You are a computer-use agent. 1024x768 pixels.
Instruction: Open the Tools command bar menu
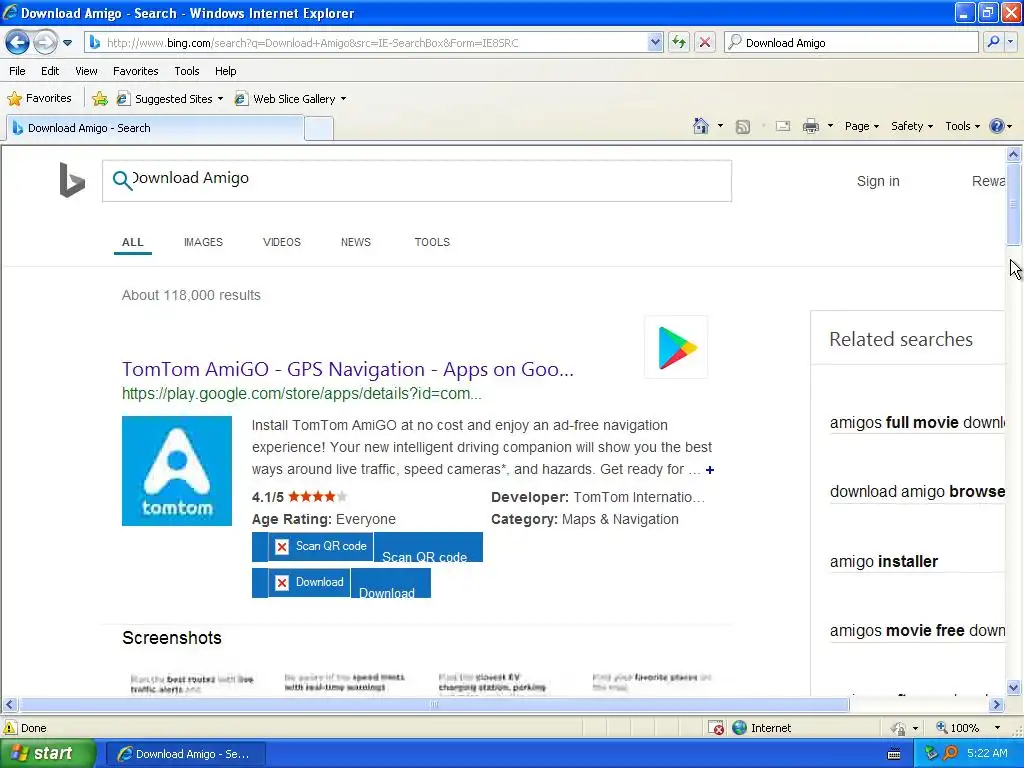(962, 126)
